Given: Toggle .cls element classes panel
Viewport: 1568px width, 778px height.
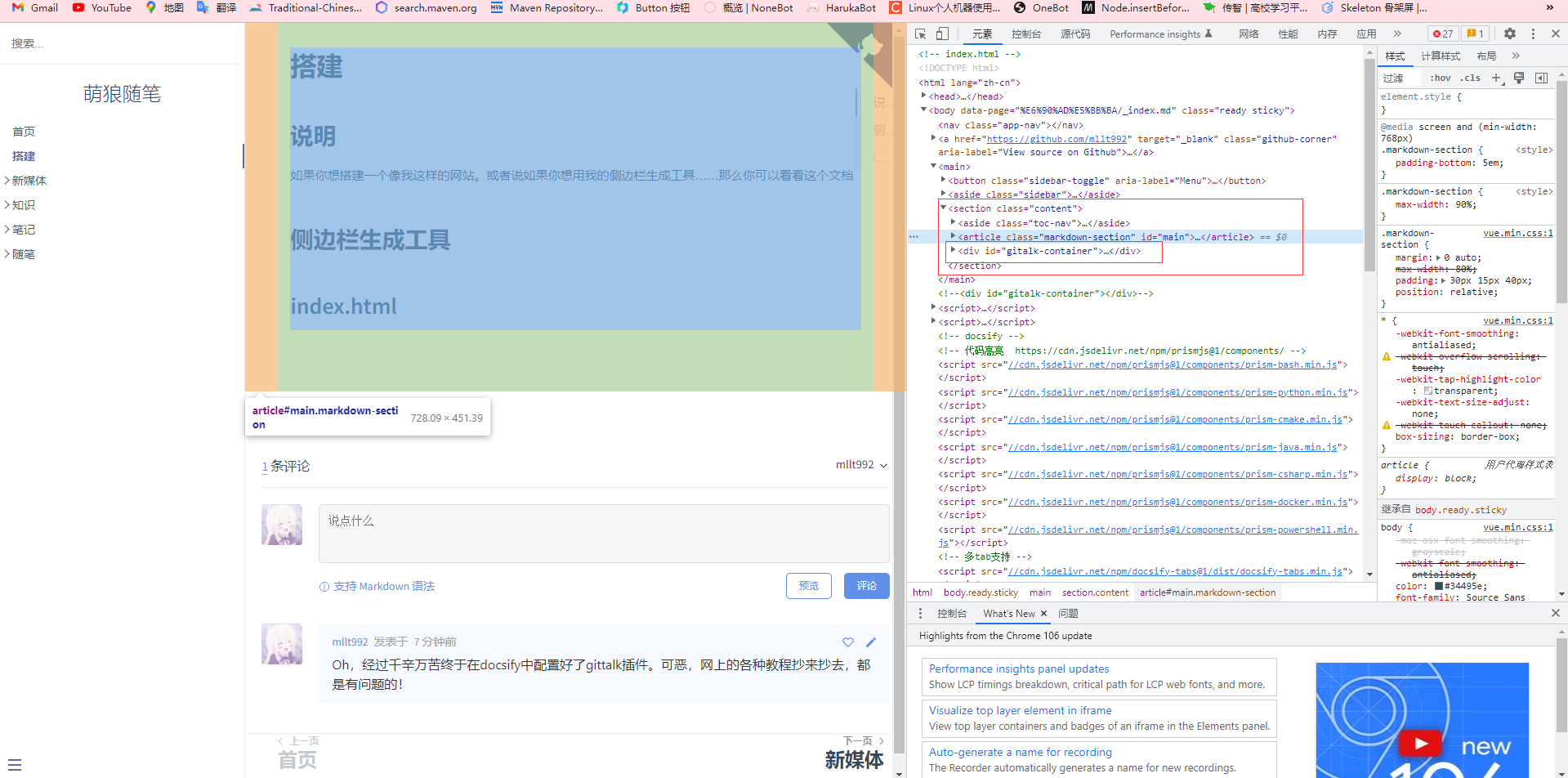Looking at the screenshot, I should (x=1469, y=78).
